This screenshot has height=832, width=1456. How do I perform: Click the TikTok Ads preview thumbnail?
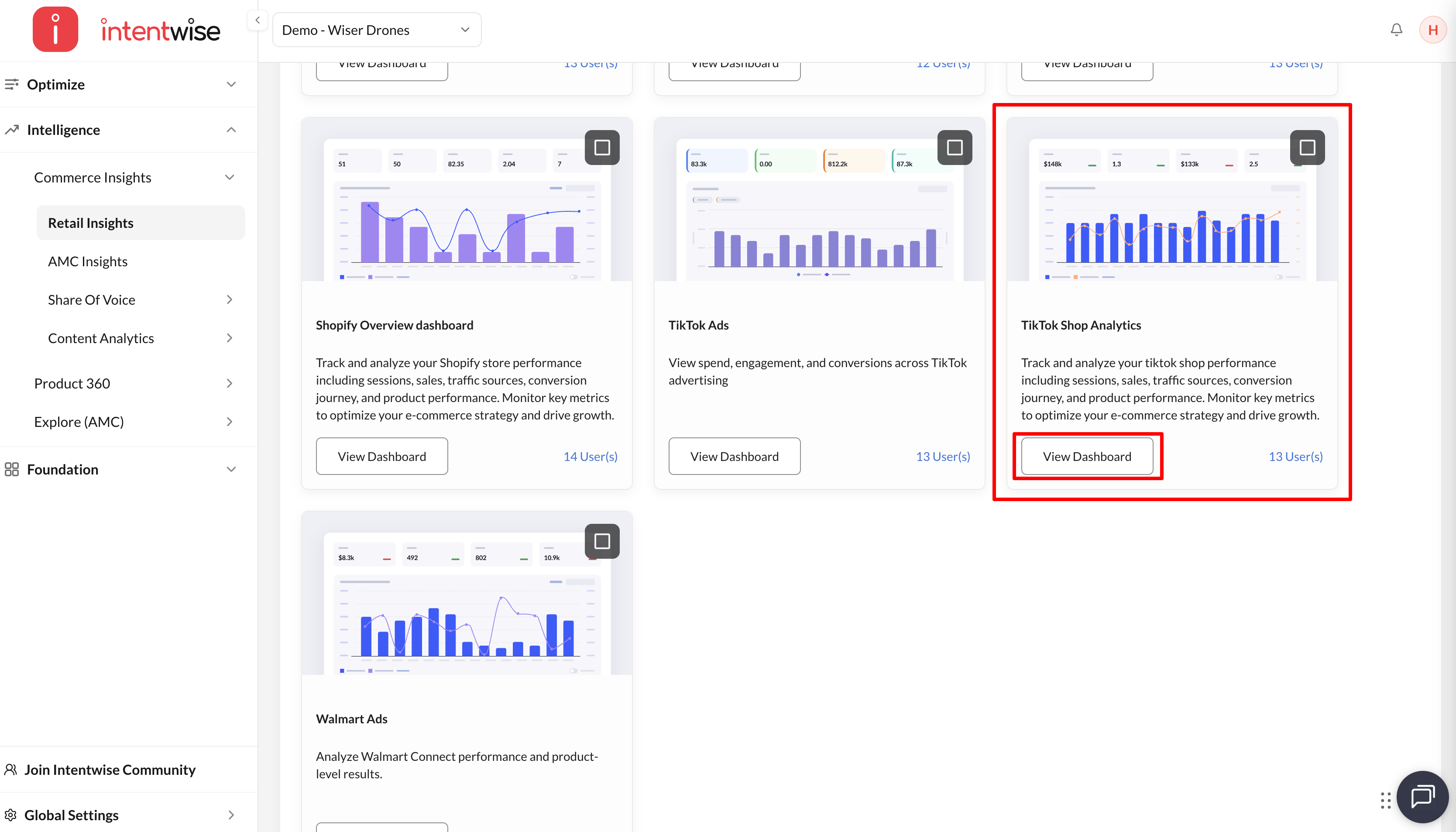coord(819,199)
